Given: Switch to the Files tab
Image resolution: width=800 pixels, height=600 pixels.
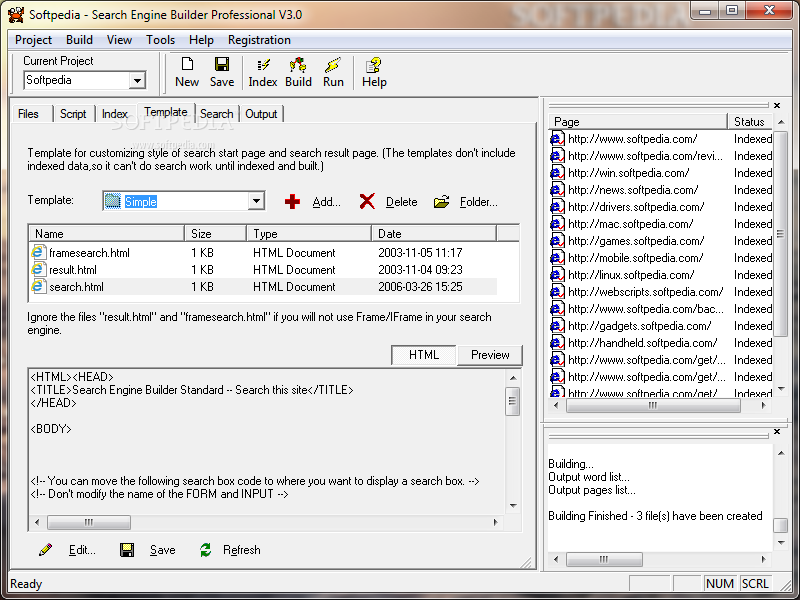Looking at the screenshot, I should pyautogui.click(x=28, y=114).
